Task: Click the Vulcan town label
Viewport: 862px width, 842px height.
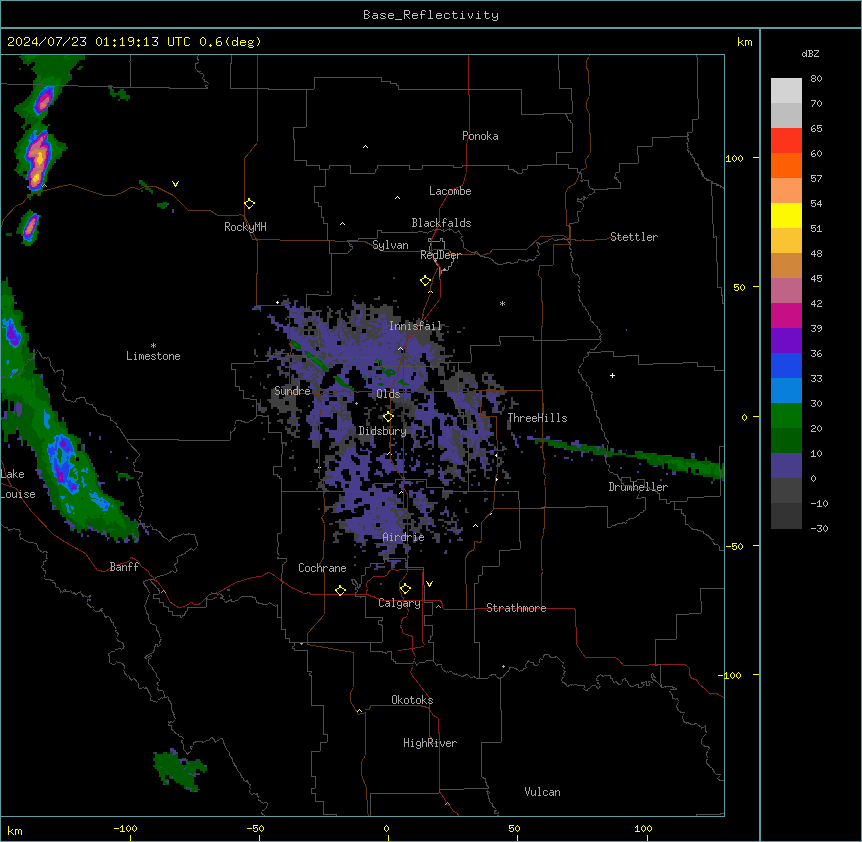Action: [543, 792]
